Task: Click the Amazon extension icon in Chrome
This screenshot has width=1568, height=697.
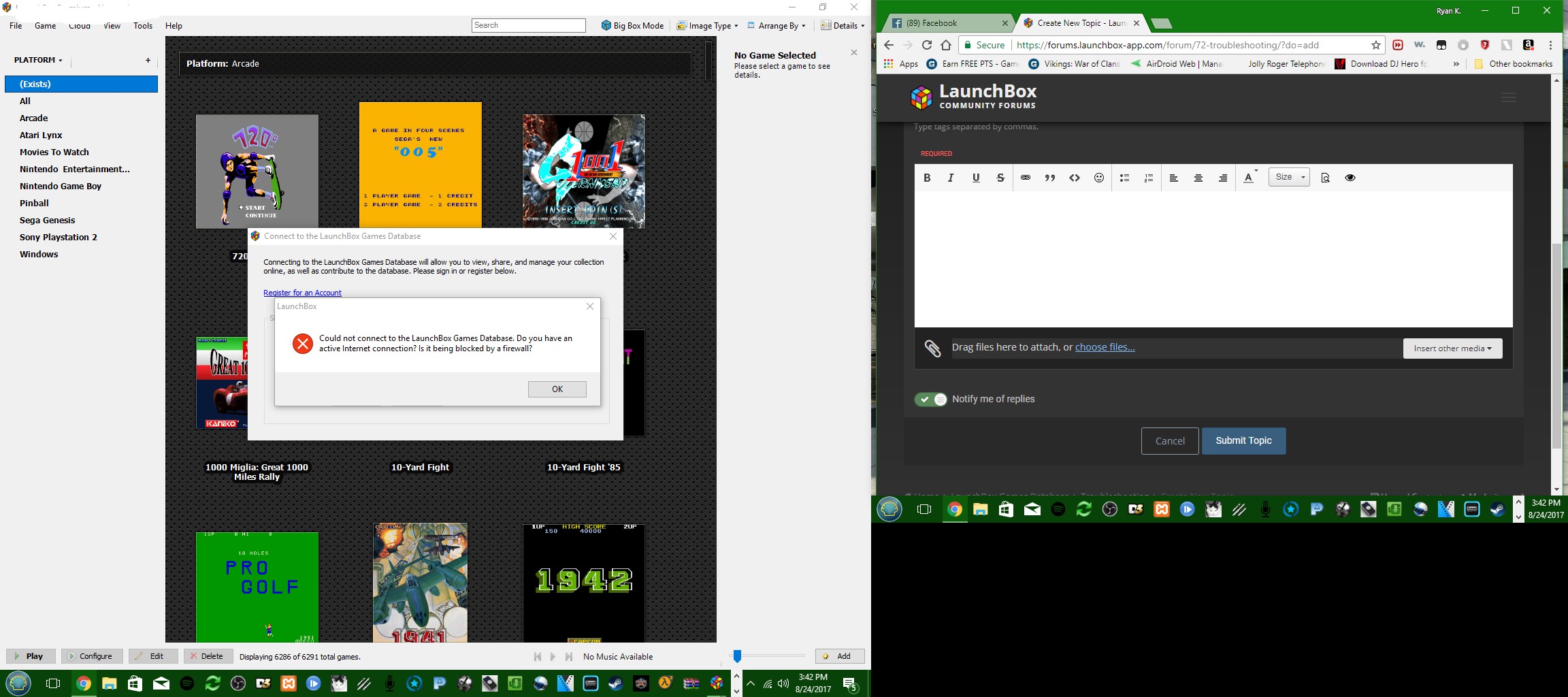Action: tap(1528, 45)
